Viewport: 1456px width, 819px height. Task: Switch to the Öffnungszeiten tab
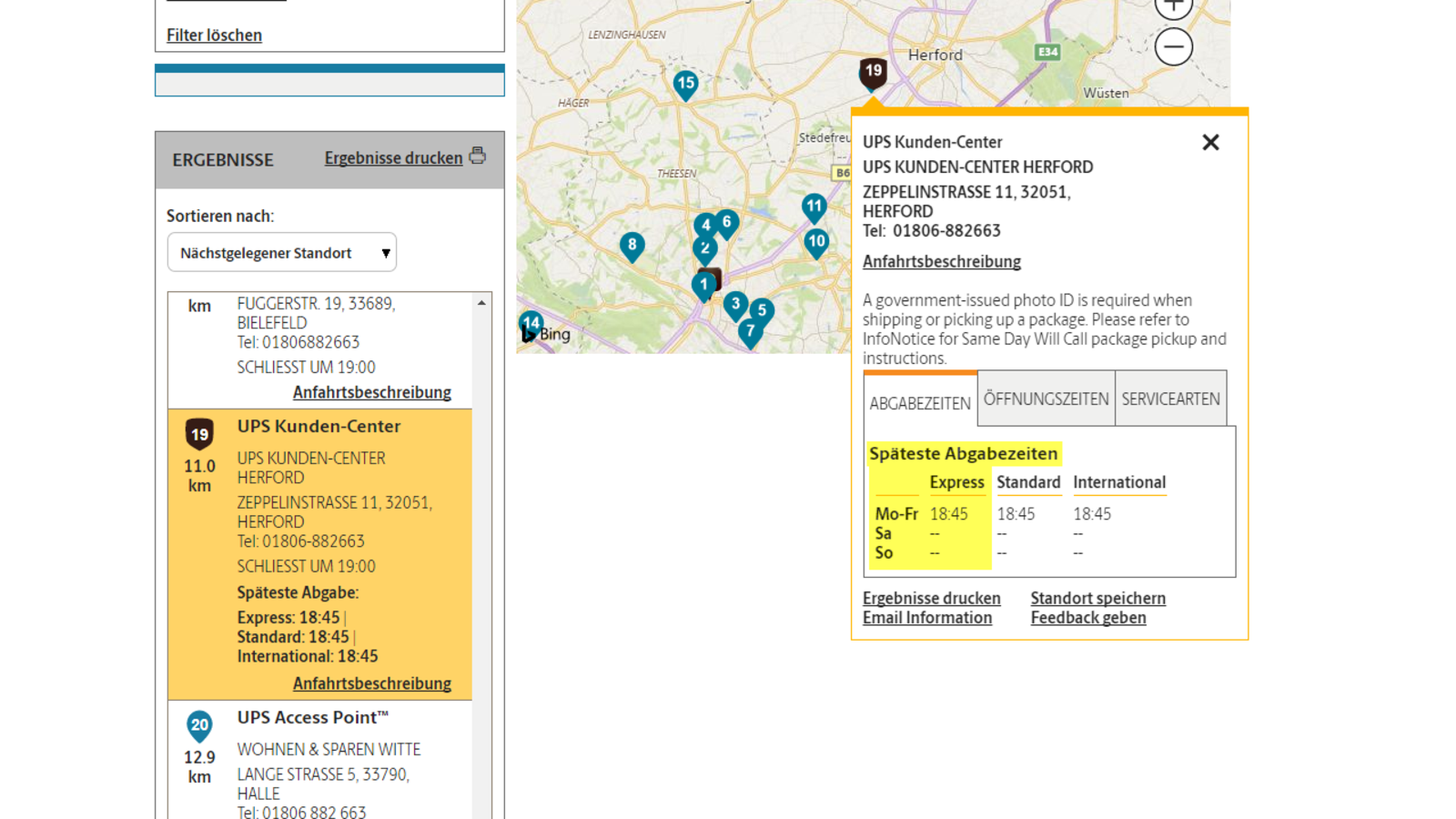1046,399
